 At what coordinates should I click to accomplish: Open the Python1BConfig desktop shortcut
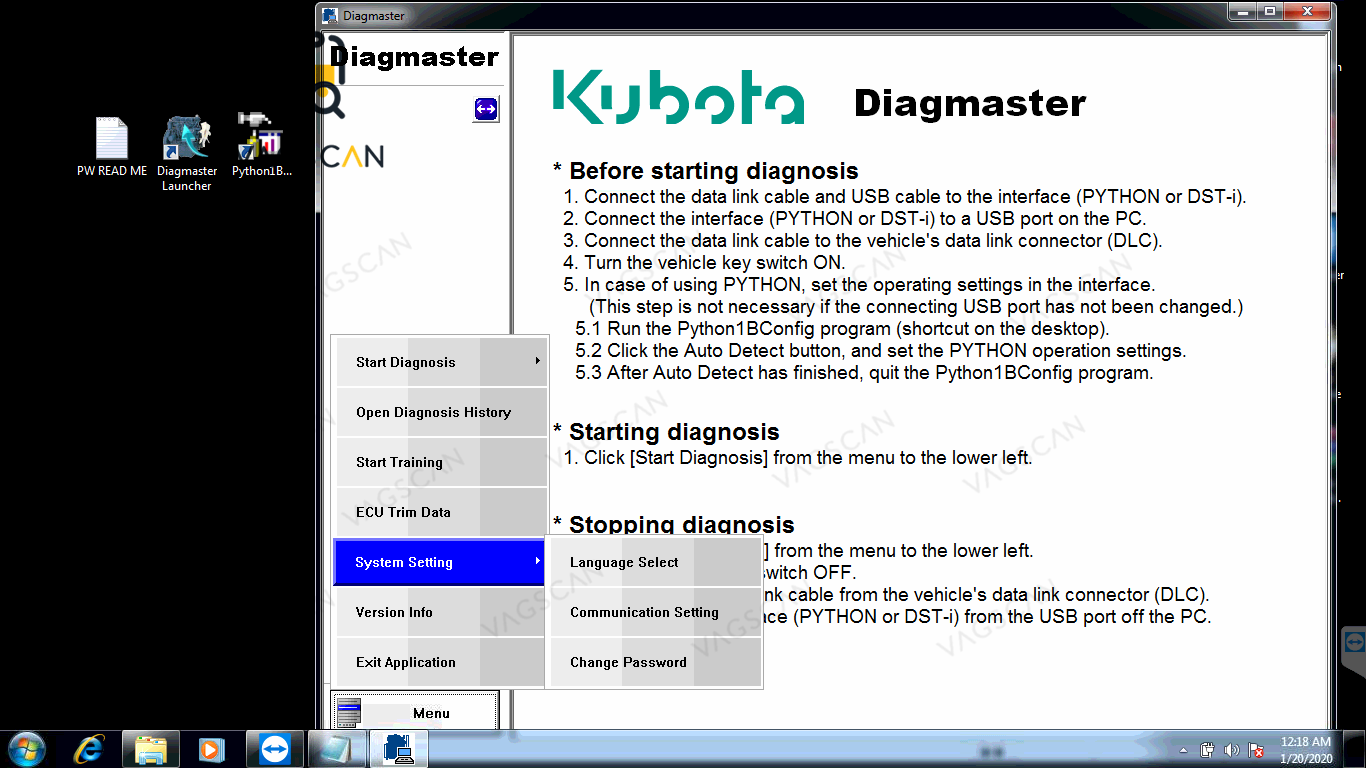[x=261, y=138]
